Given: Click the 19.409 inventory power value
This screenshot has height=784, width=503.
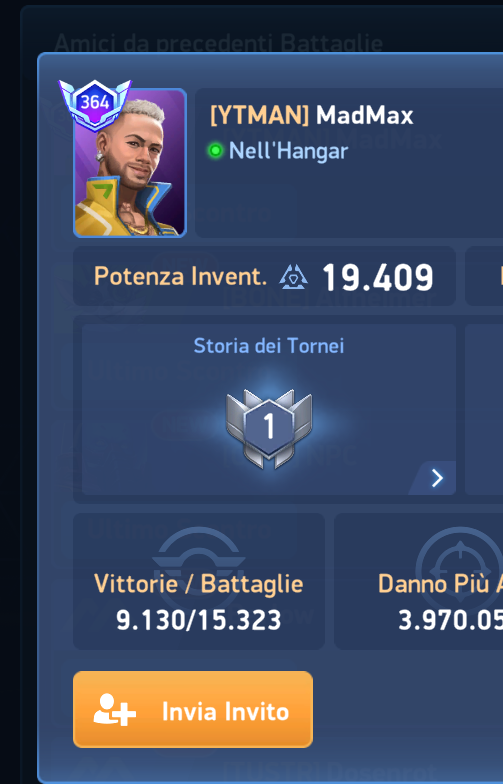Looking at the screenshot, I should pyautogui.click(x=378, y=277).
